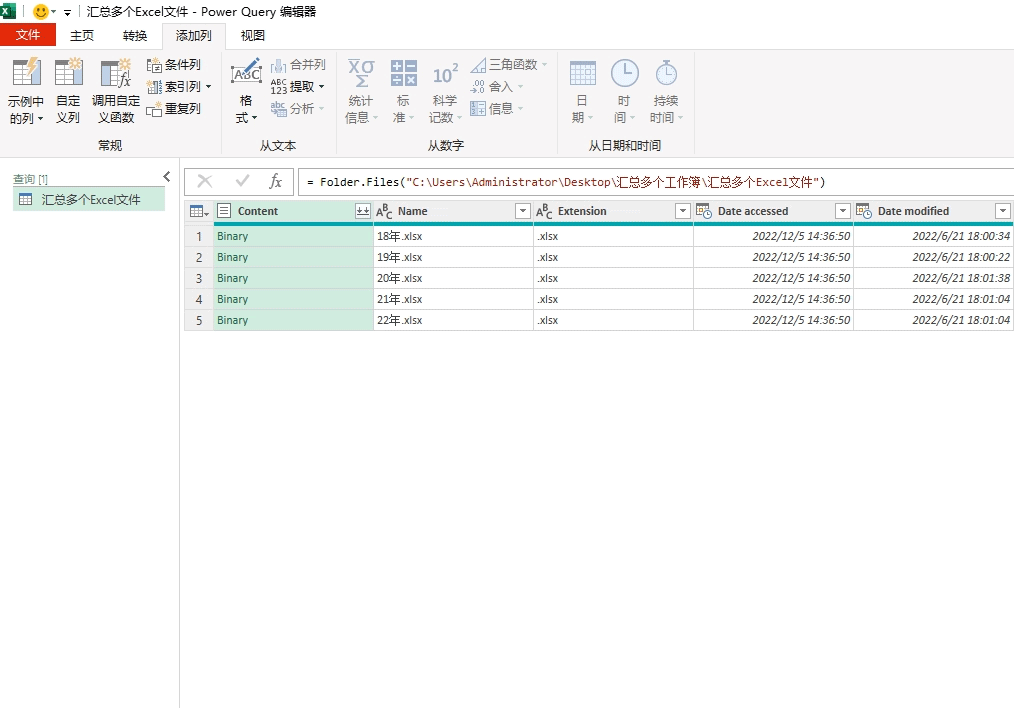Collapse the 查询 queries pane
Image resolution: width=1014 pixels, height=708 pixels.
[167, 177]
